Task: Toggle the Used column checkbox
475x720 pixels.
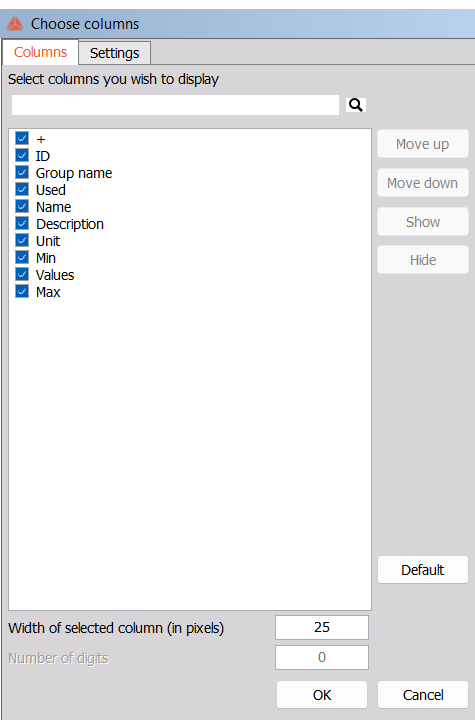Action: tap(22, 189)
